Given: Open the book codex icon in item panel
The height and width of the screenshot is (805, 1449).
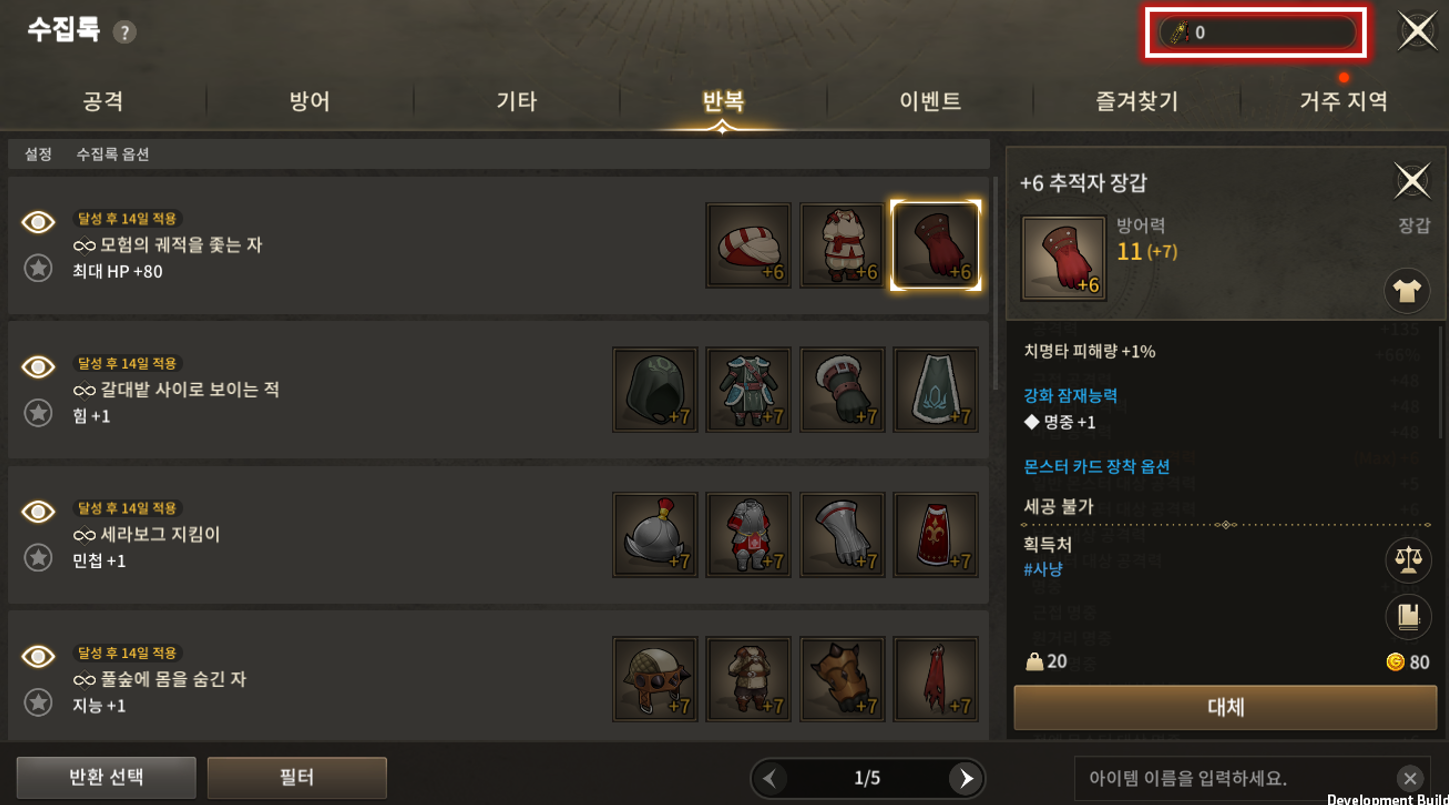Looking at the screenshot, I should [1408, 616].
